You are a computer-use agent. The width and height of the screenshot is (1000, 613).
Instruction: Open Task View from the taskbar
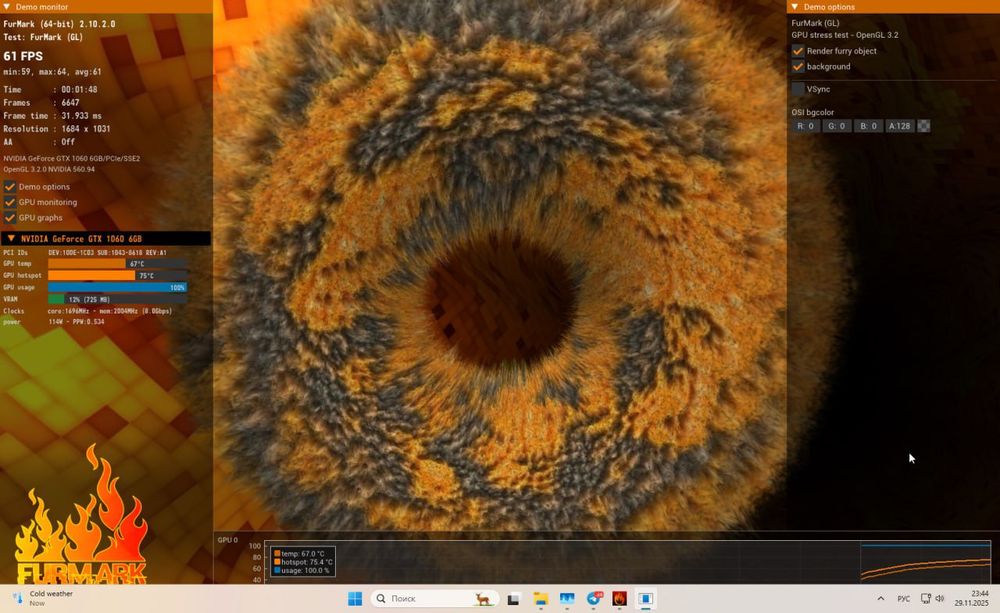(x=513, y=599)
